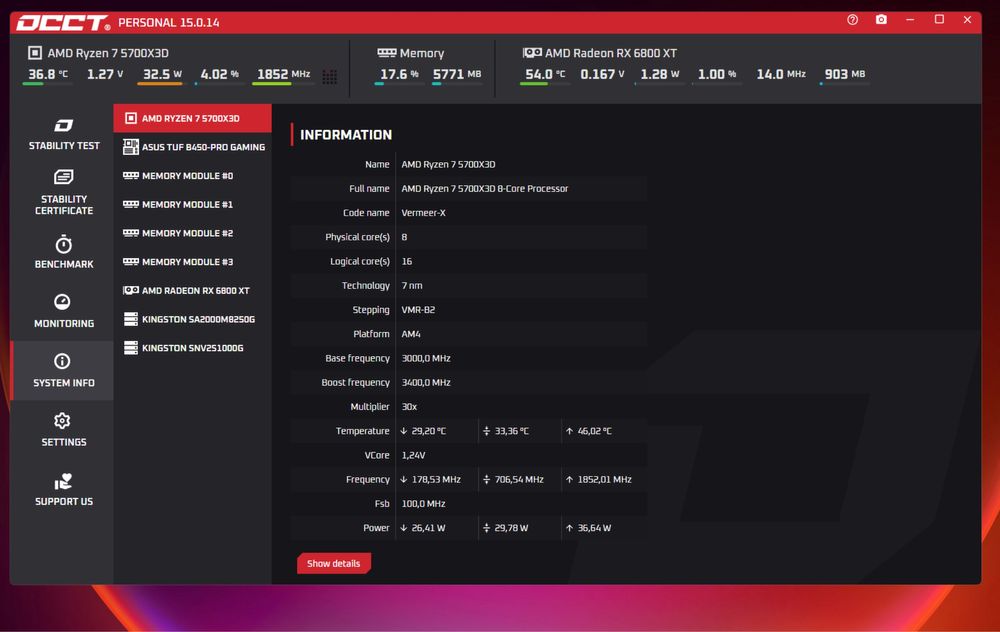
Task: Click the CPU temperature 36.8 °C reading
Action: coord(48,74)
